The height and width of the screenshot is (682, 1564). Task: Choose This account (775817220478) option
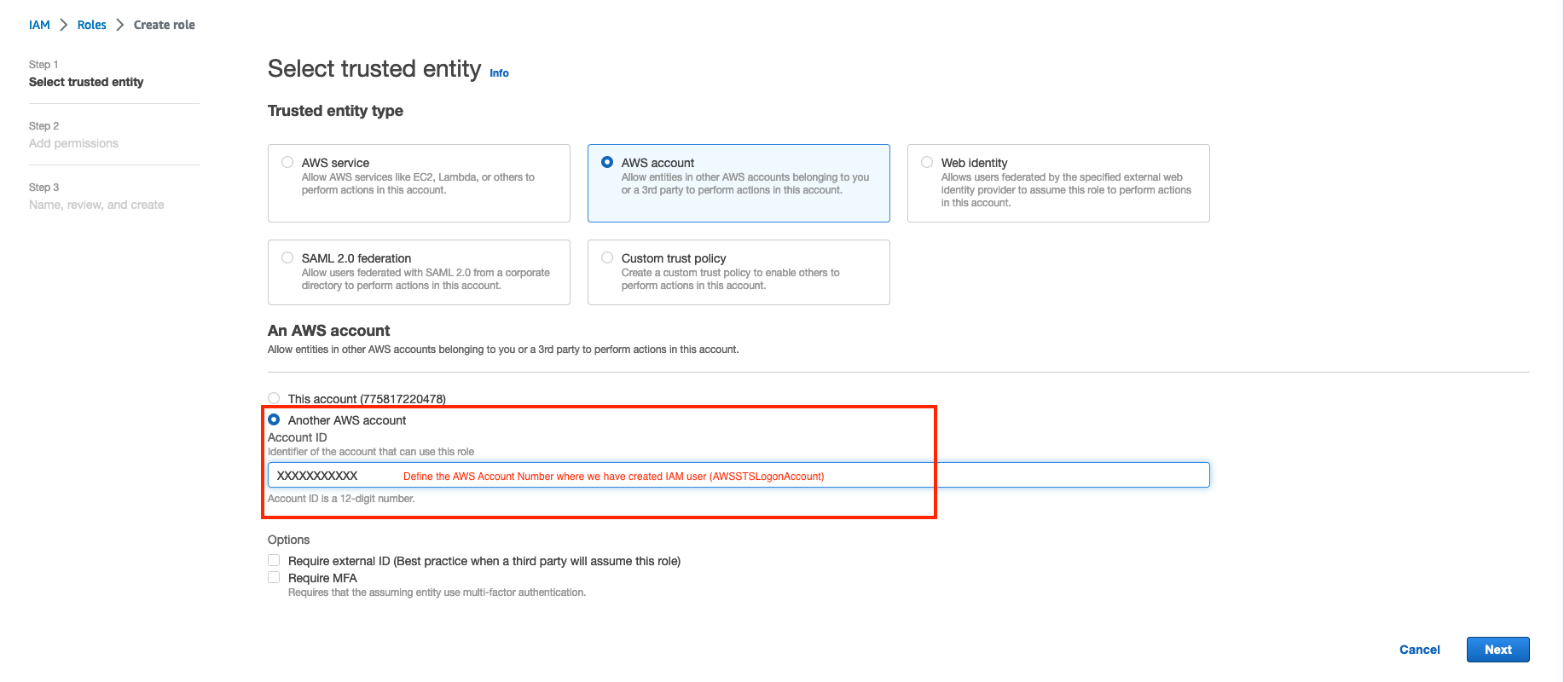(274, 398)
